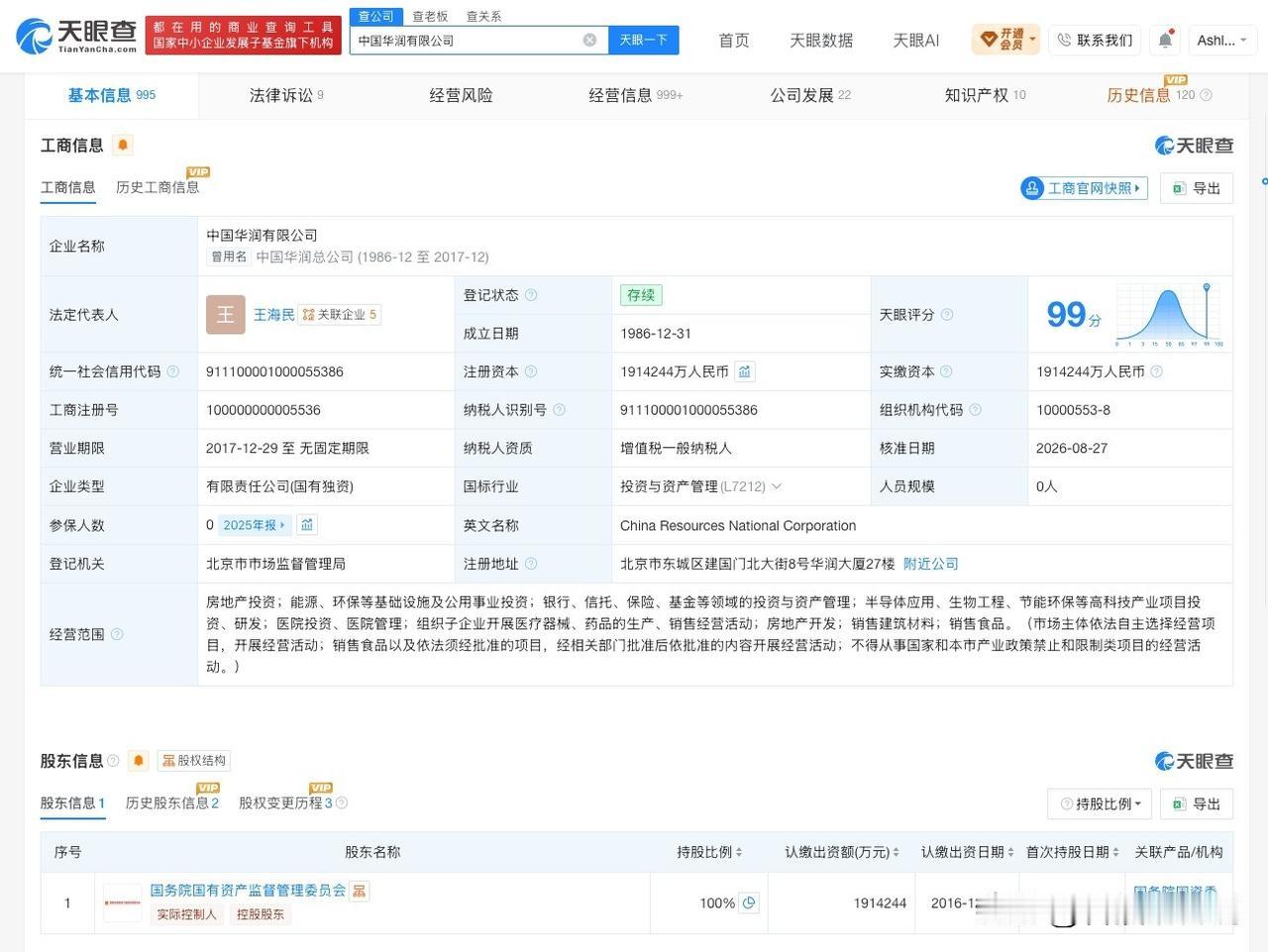
Task: Click the 附近公司 link
Action: [930, 565]
